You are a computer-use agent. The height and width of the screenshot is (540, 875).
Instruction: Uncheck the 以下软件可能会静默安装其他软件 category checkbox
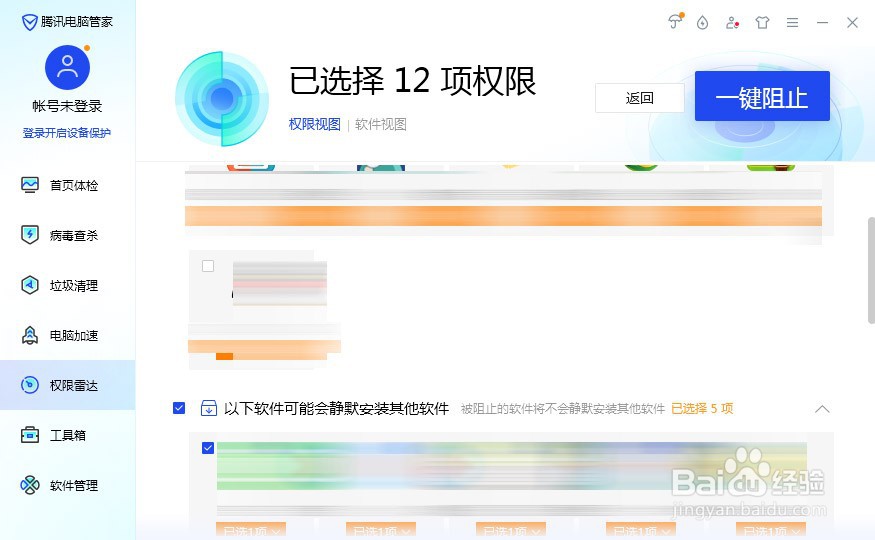(179, 408)
